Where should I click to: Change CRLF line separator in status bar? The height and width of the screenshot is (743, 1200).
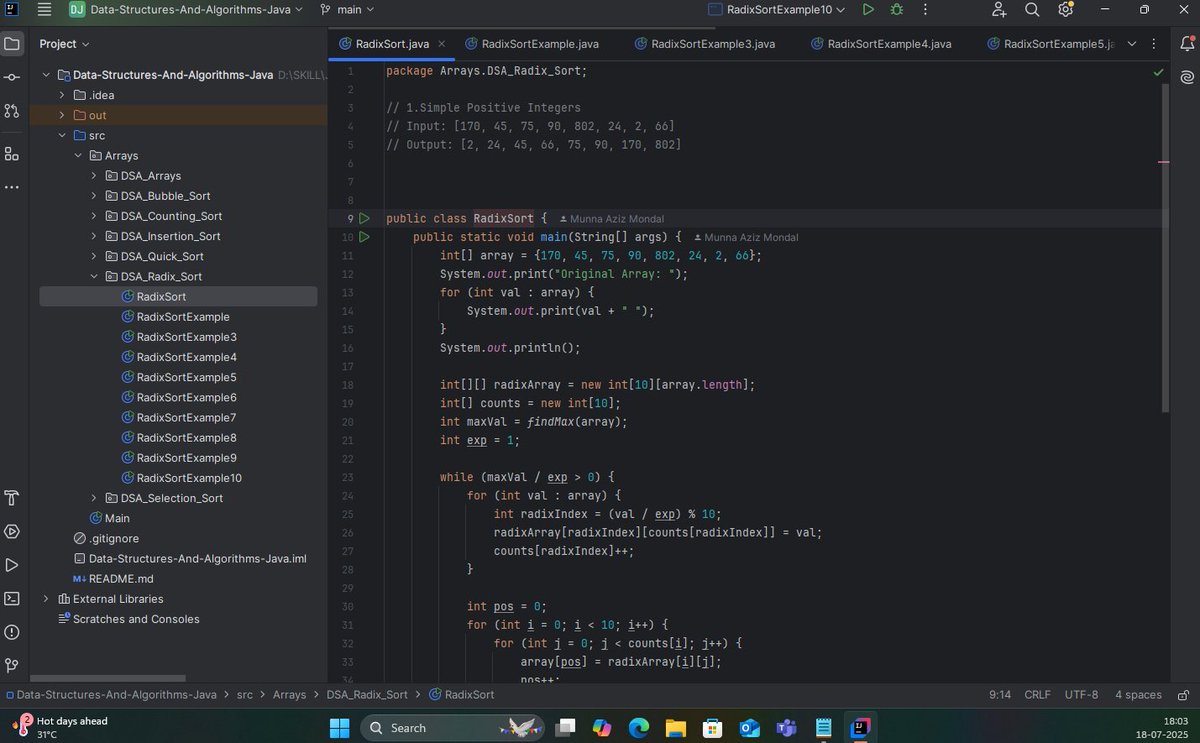[x=1037, y=694]
